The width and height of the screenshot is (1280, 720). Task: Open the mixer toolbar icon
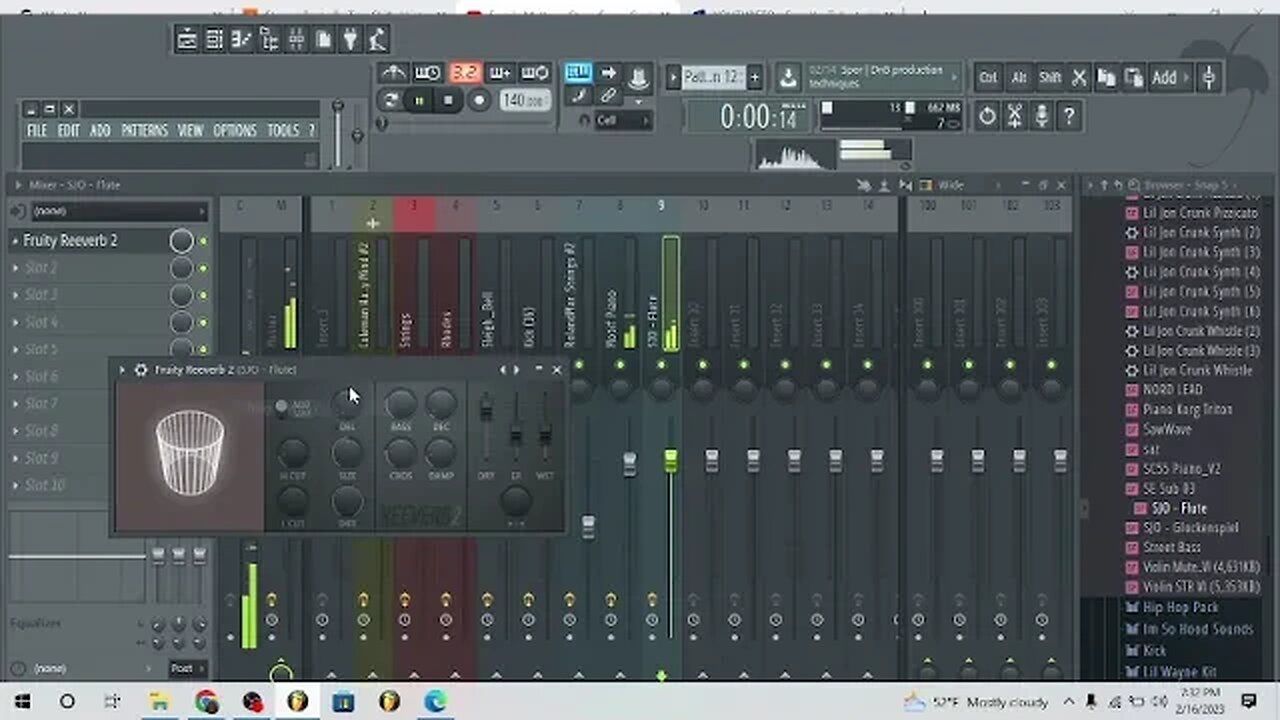coord(297,40)
